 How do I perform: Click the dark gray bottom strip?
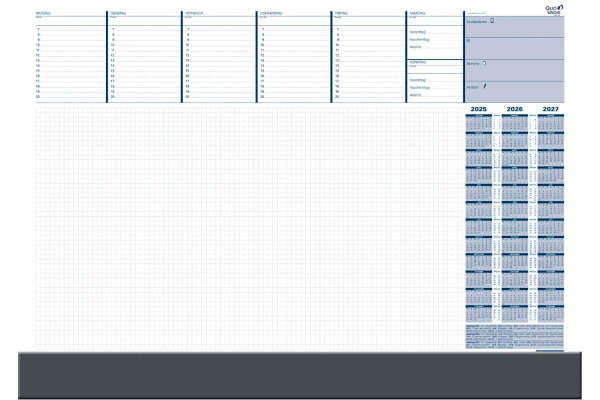pyautogui.click(x=300, y=375)
